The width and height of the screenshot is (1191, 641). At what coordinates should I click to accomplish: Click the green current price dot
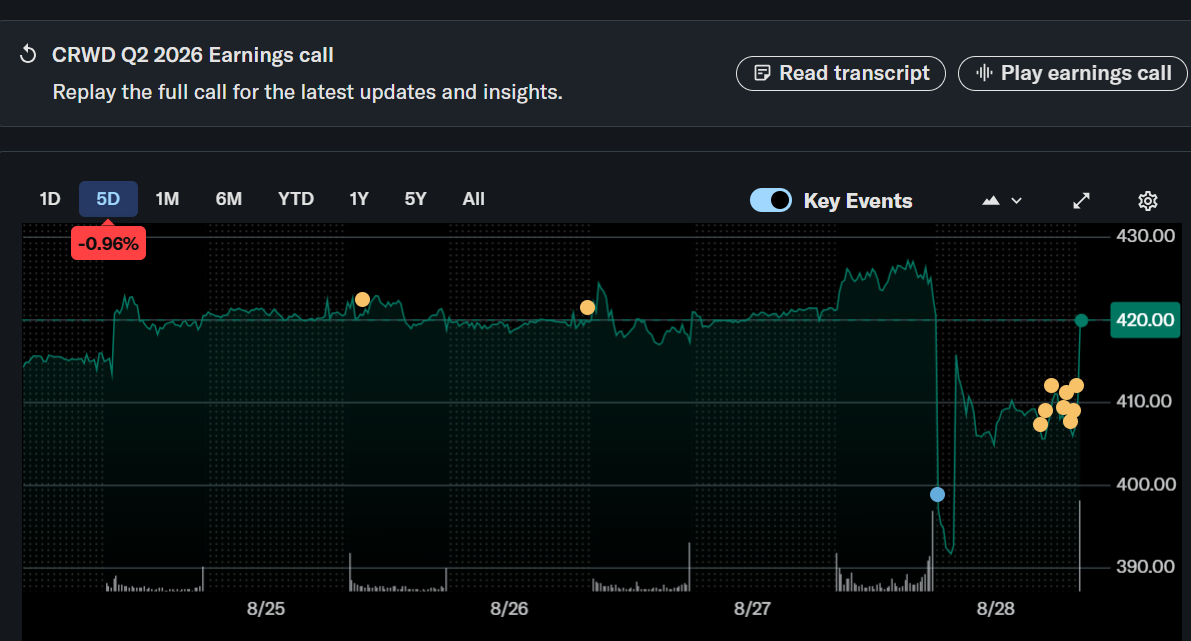pyautogui.click(x=1082, y=321)
